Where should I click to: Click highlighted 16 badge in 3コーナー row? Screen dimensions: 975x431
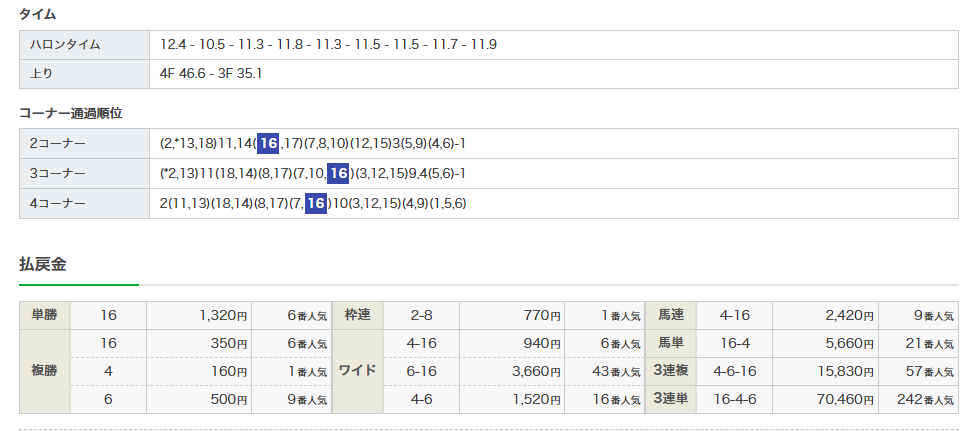point(339,174)
